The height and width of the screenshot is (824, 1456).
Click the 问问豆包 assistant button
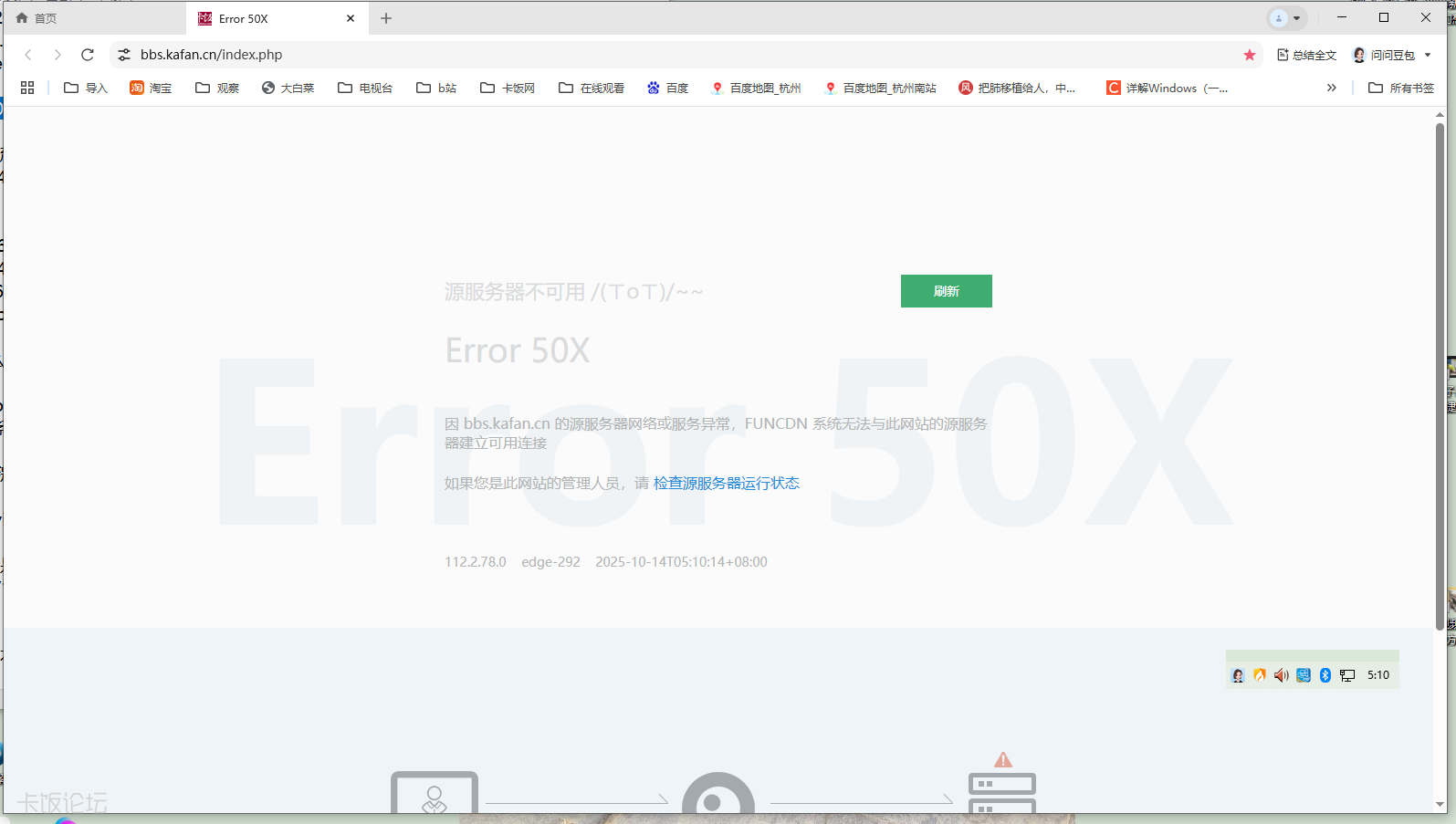[1383, 55]
